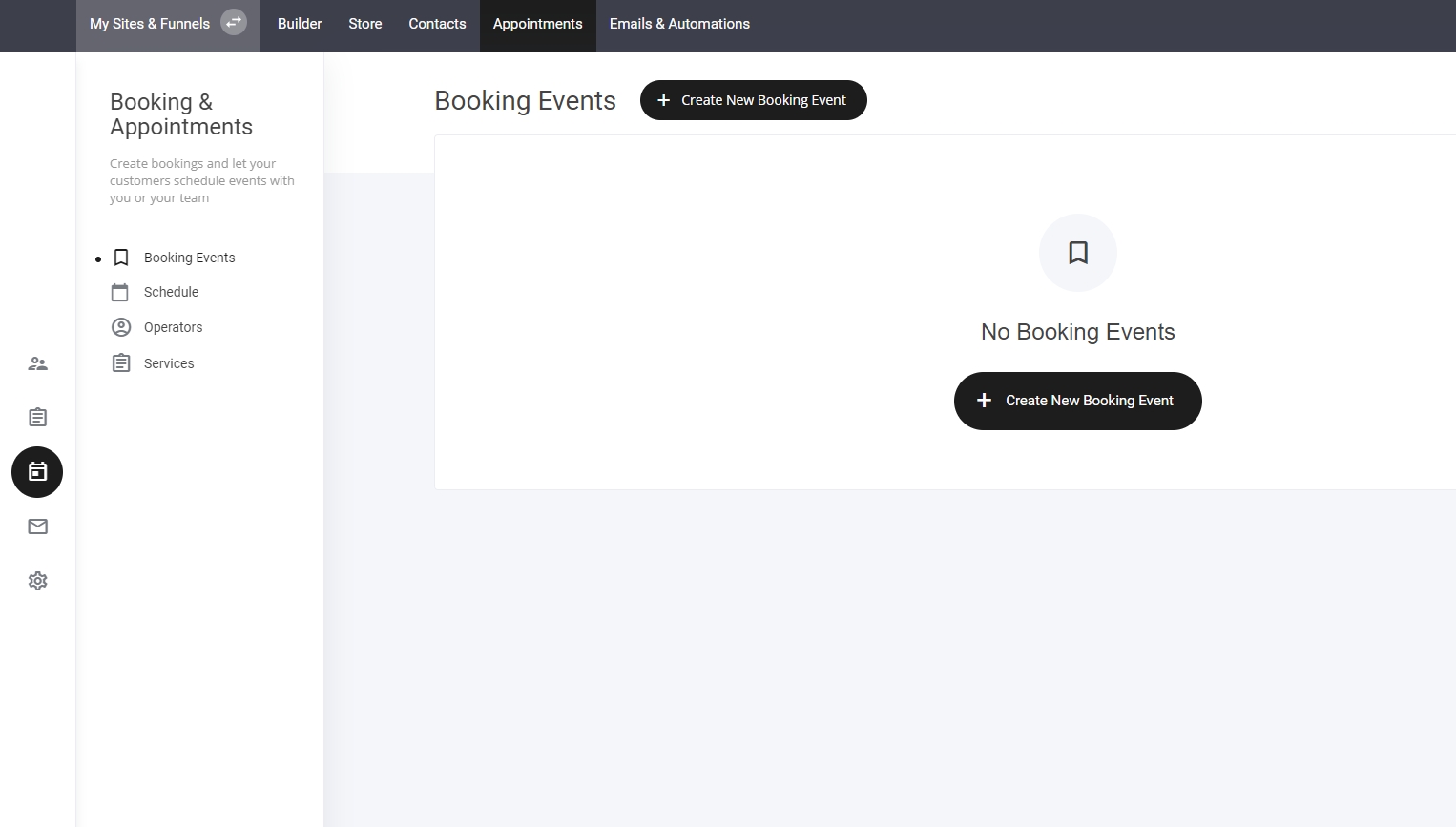
Task: Open the Builder menu
Action: (300, 24)
